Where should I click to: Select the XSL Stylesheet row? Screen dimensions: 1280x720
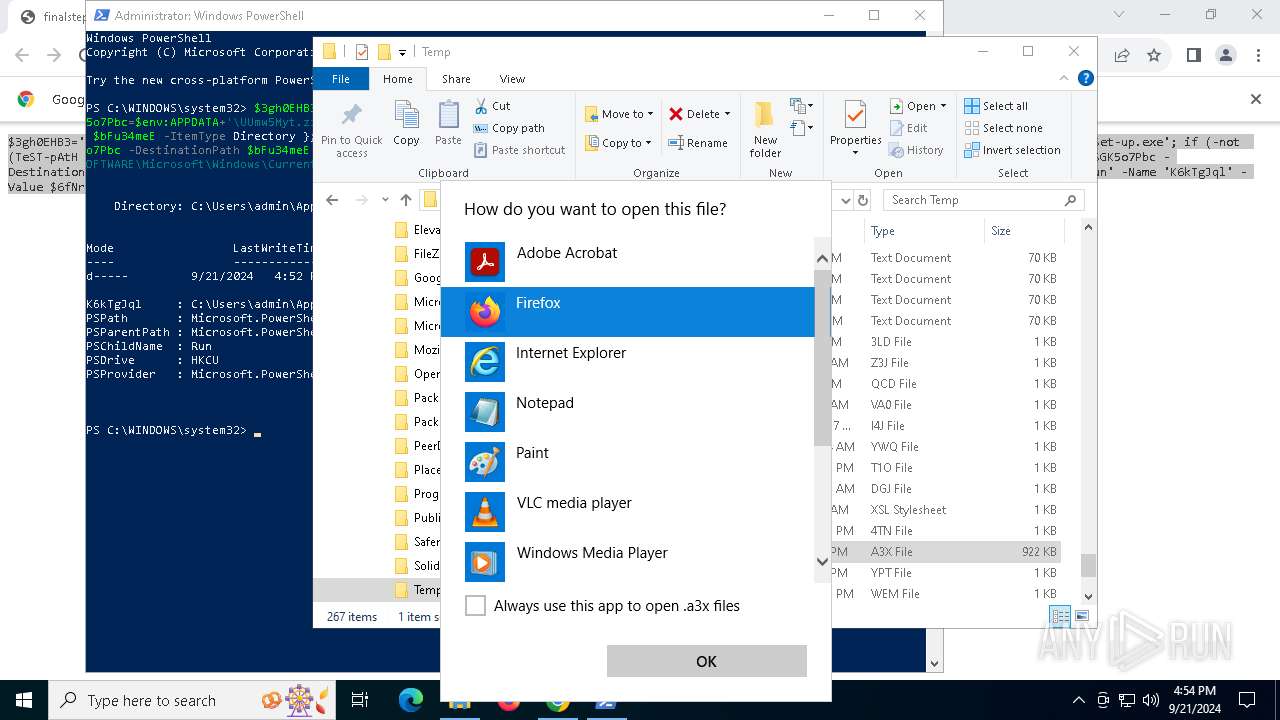pos(945,510)
